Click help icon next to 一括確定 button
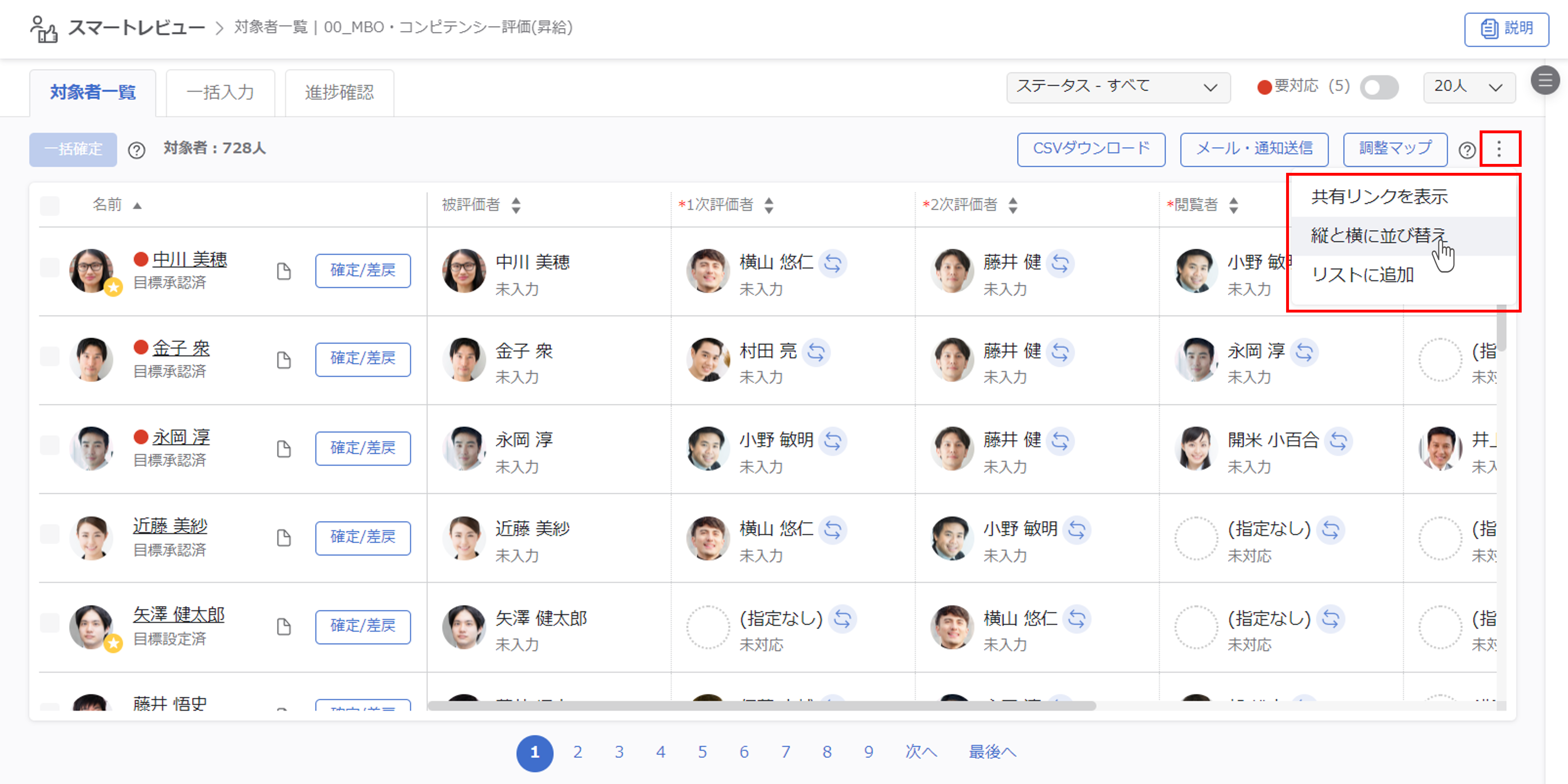Viewport: 1568px width, 784px height. pos(136,150)
